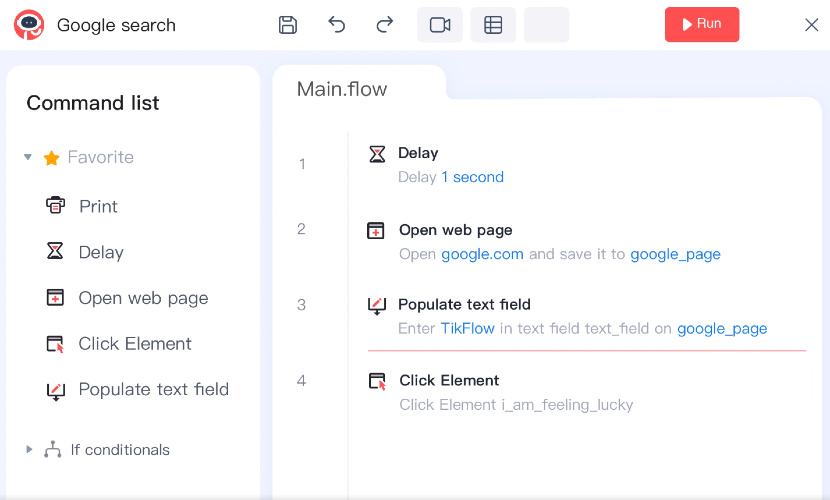Click the Print command printer icon
The width and height of the screenshot is (830, 500).
pyautogui.click(x=55, y=205)
